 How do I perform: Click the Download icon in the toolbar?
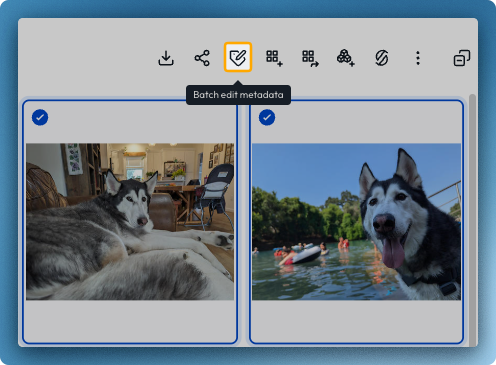[x=166, y=58]
